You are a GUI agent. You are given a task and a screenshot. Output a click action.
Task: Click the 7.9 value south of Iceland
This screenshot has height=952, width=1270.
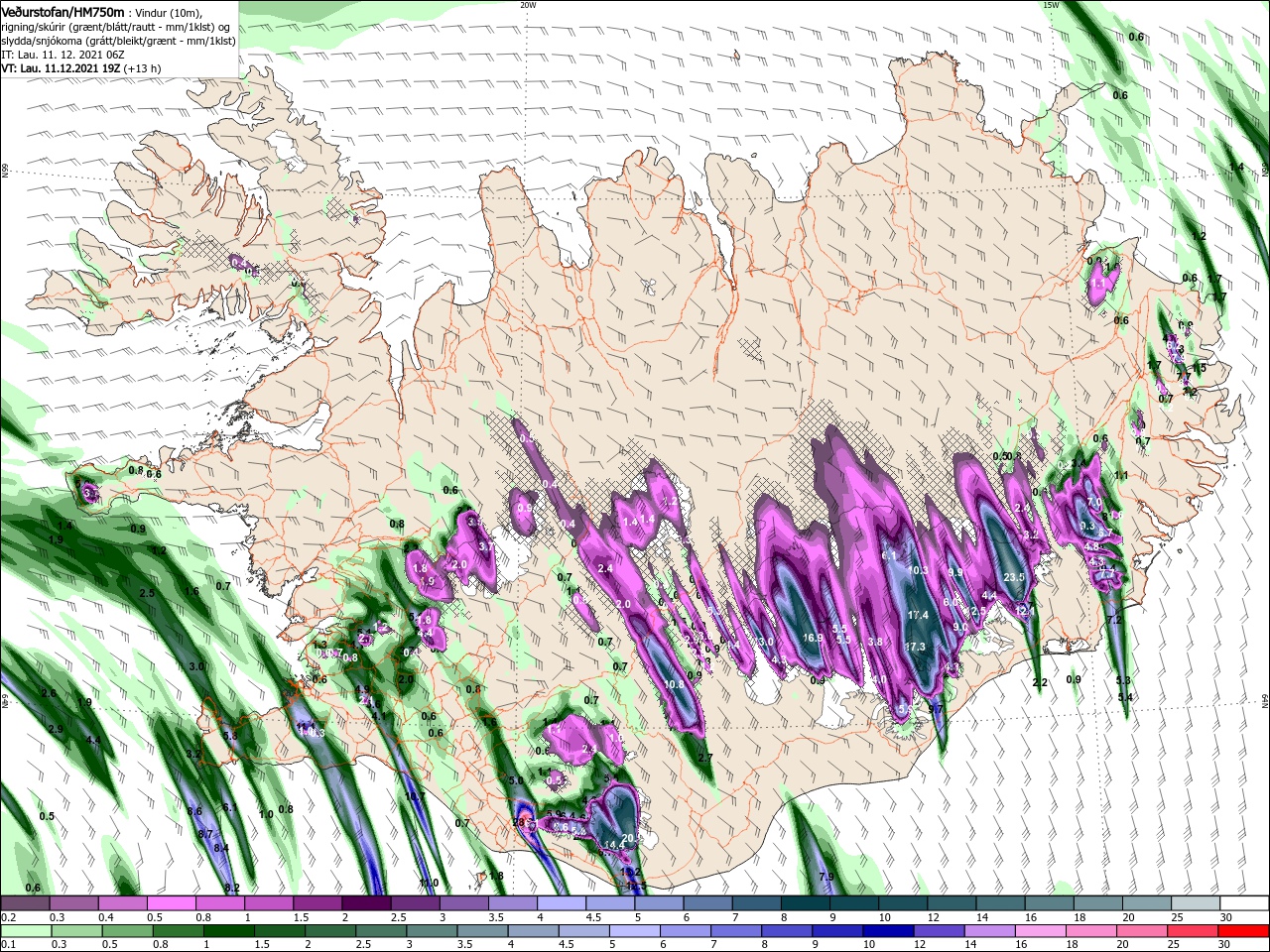(x=825, y=877)
